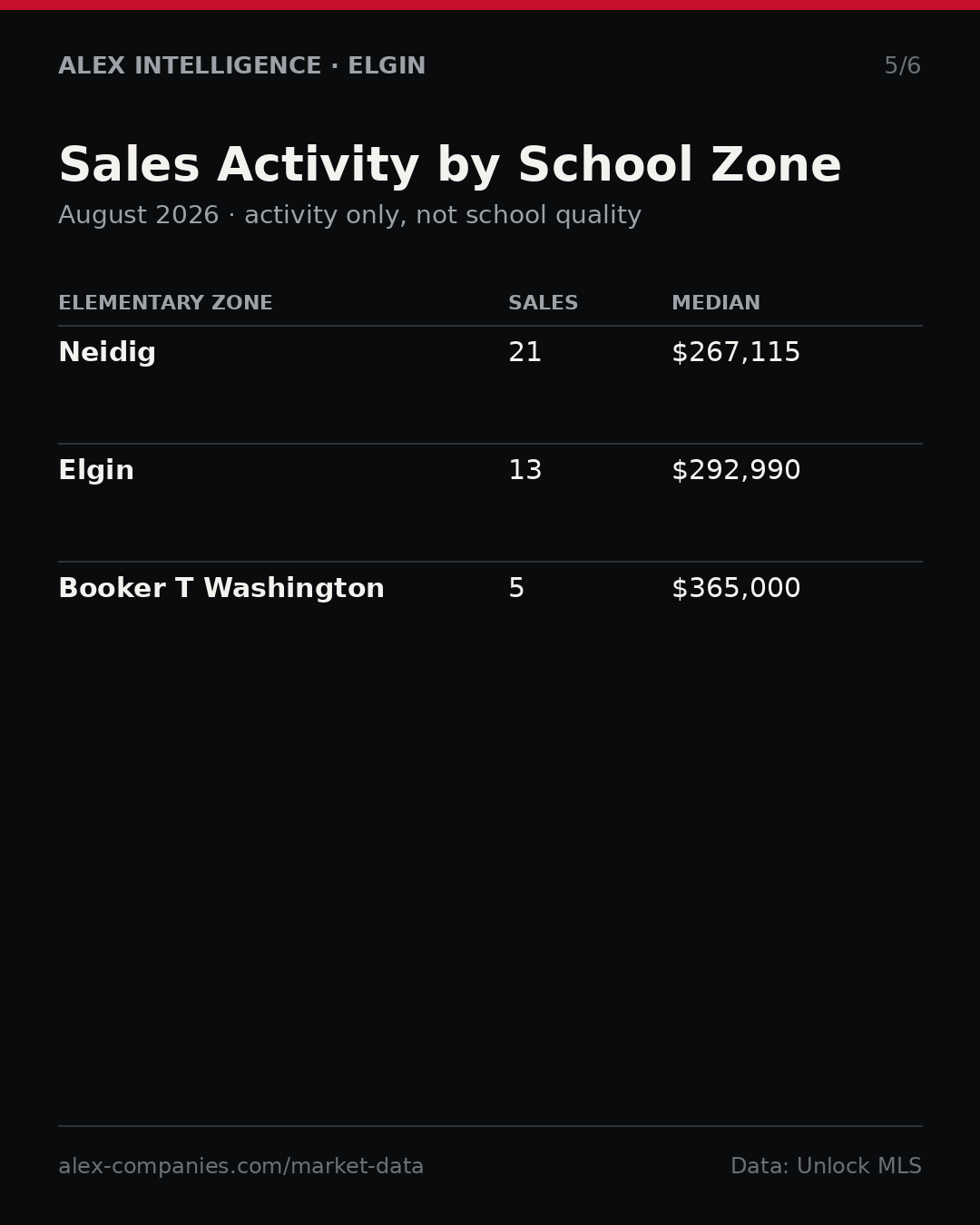The height and width of the screenshot is (1225, 980).
Task: Select the Neidig zone row
Action: point(490,385)
